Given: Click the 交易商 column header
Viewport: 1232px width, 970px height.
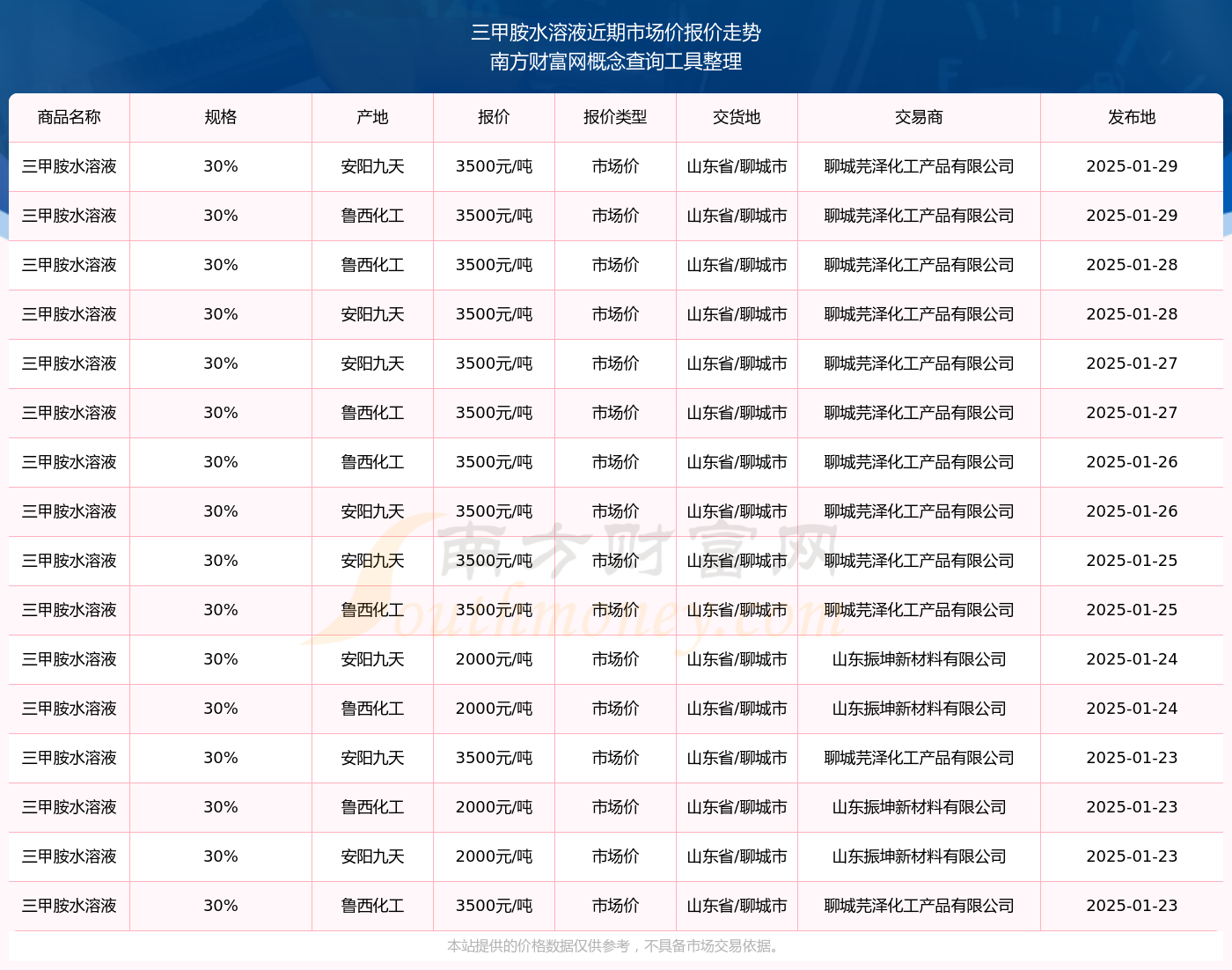Looking at the screenshot, I should pyautogui.click(x=919, y=117).
